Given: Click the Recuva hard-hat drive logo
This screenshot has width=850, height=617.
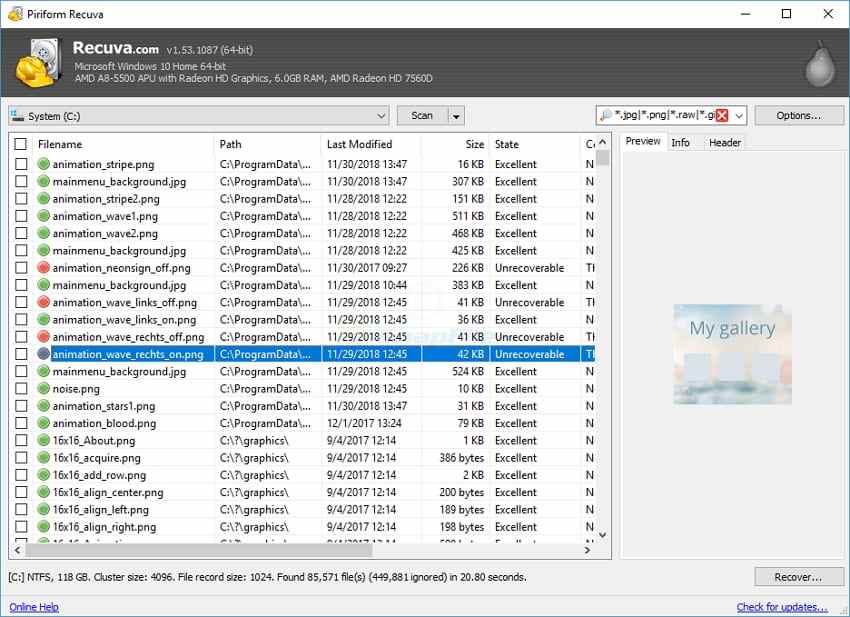Looking at the screenshot, I should pyautogui.click(x=36, y=62).
